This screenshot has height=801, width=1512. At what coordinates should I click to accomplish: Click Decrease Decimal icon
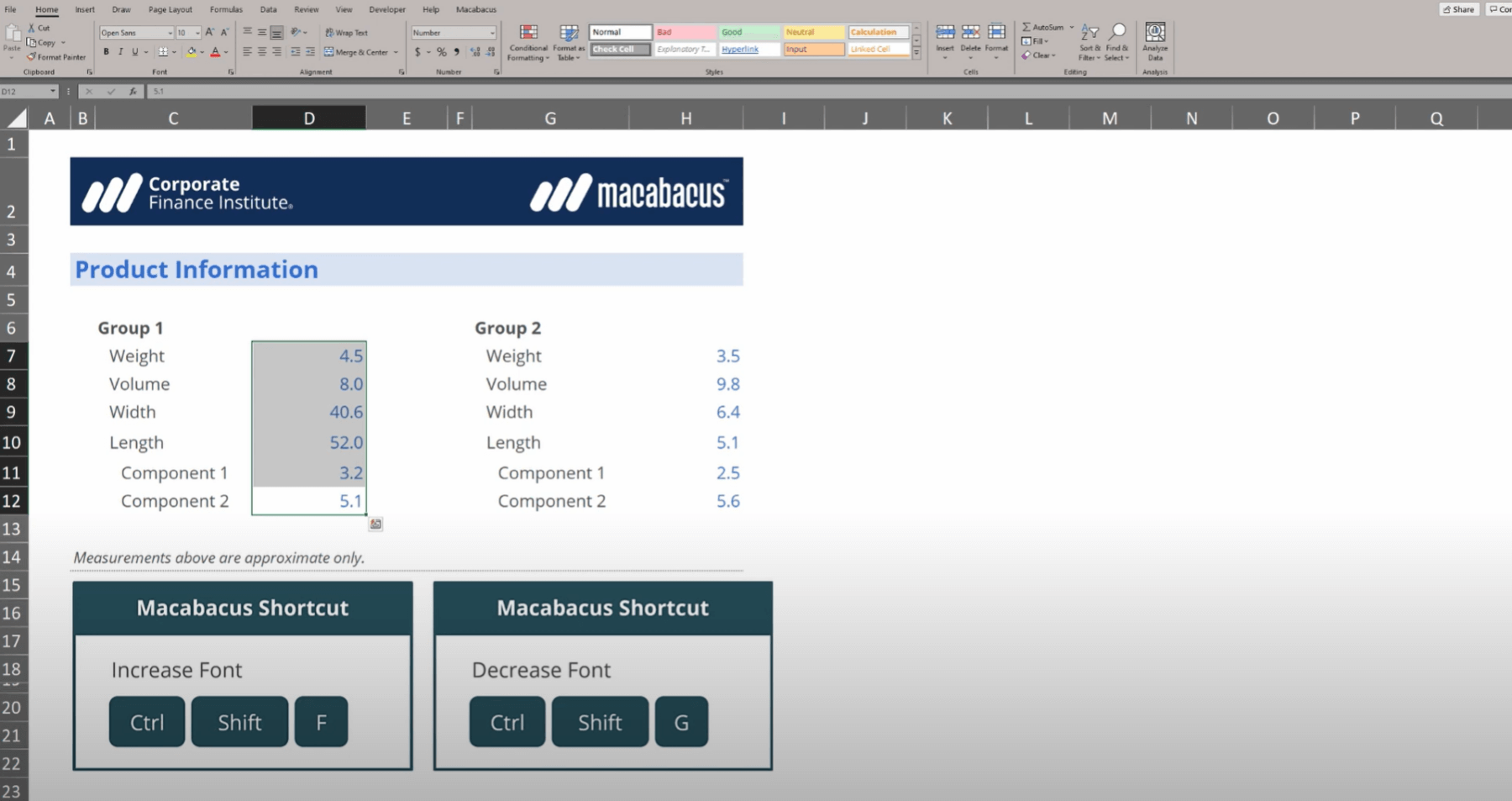[x=491, y=52]
